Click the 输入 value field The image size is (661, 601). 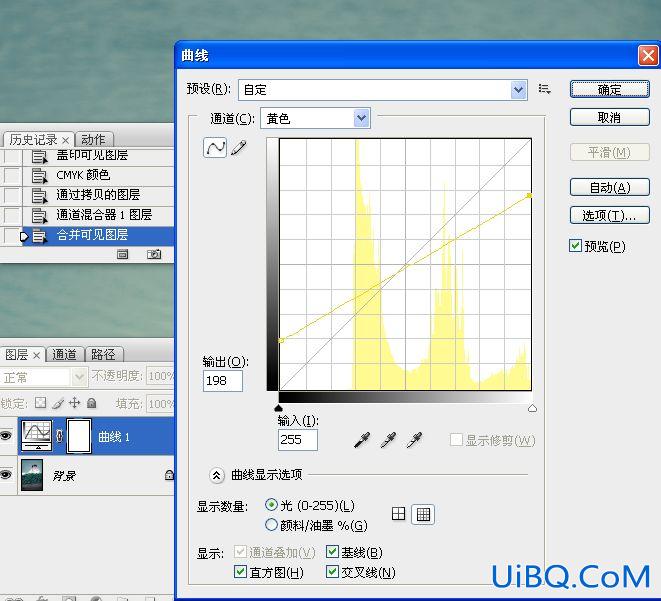298,440
